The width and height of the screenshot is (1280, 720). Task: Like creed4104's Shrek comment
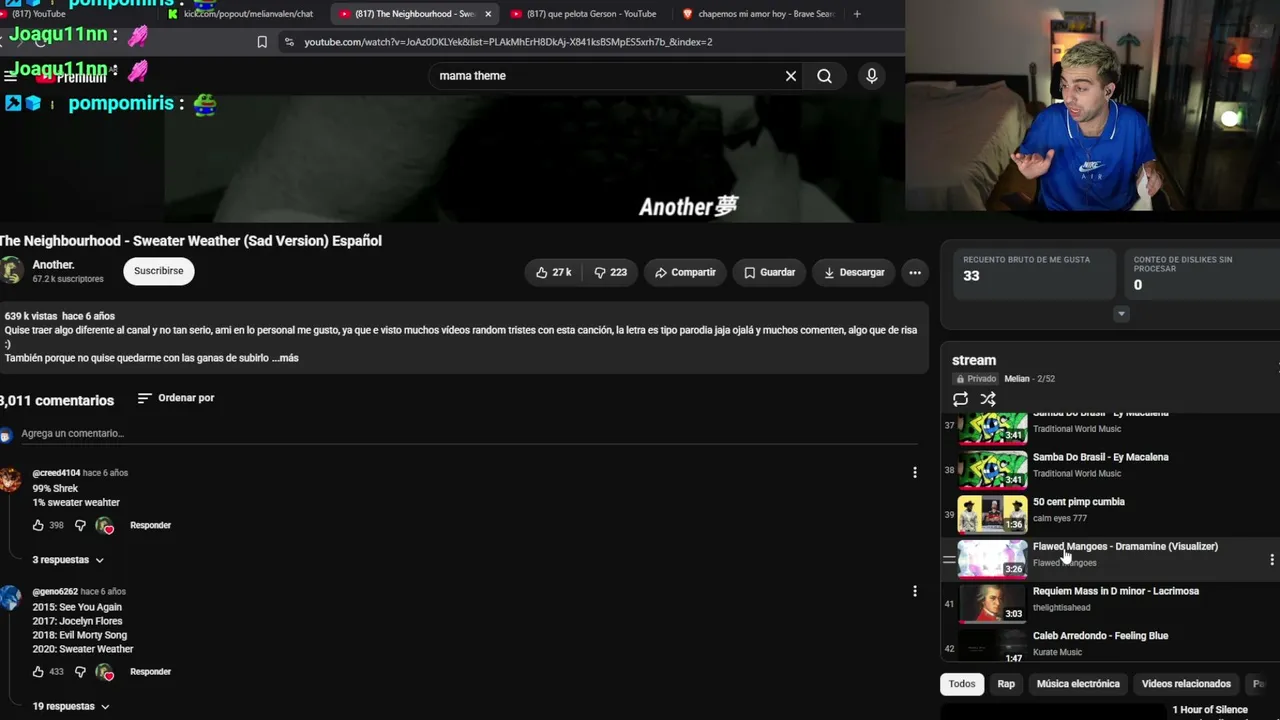click(38, 525)
